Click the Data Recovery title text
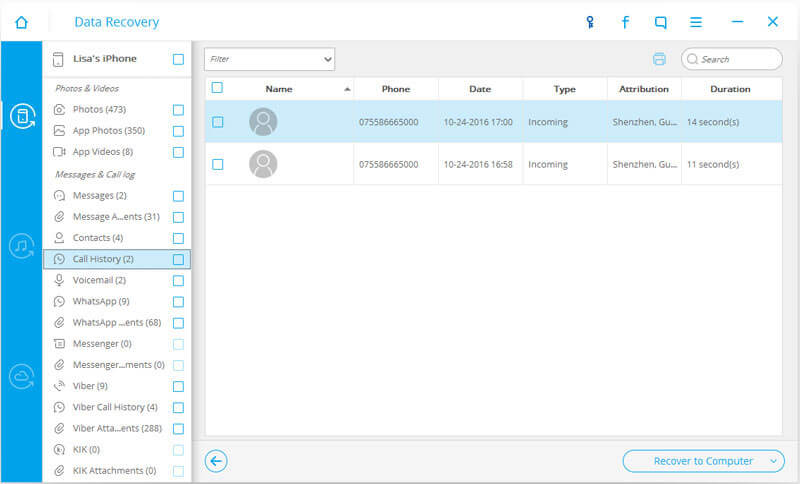The height and width of the screenshot is (484, 800). 116,22
